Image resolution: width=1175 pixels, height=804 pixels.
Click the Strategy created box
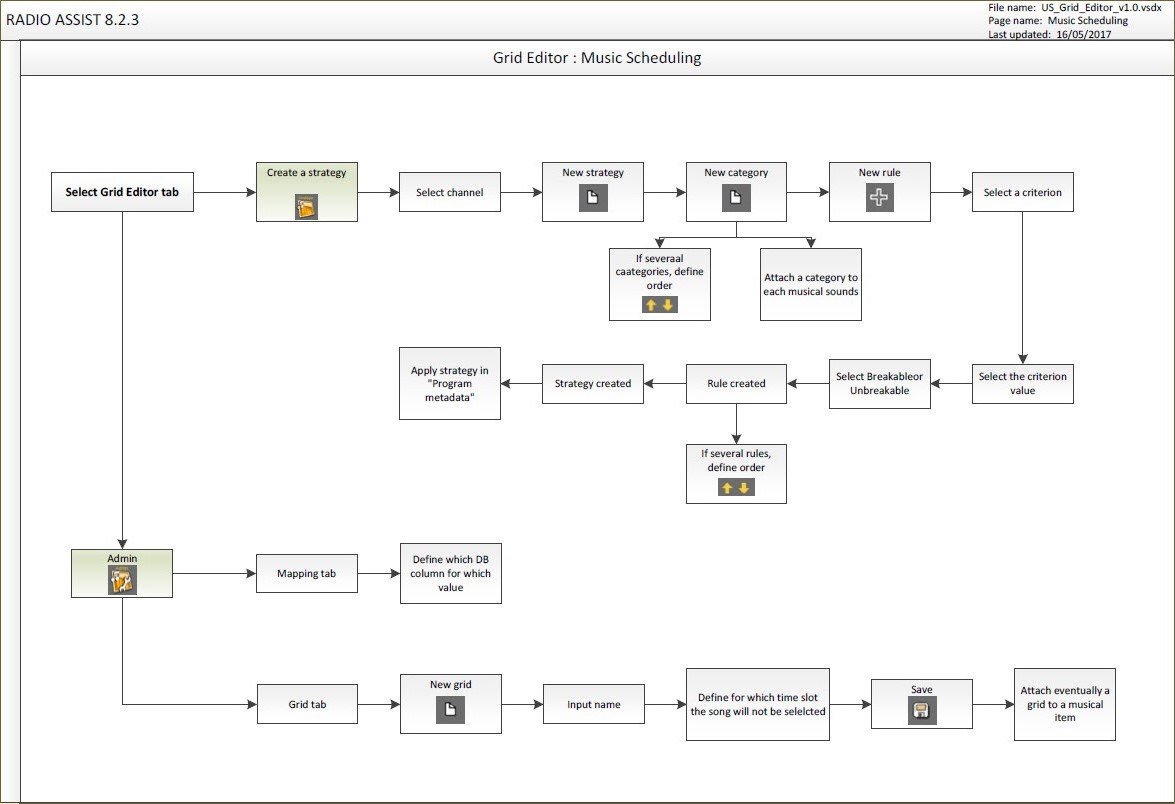coord(593,383)
